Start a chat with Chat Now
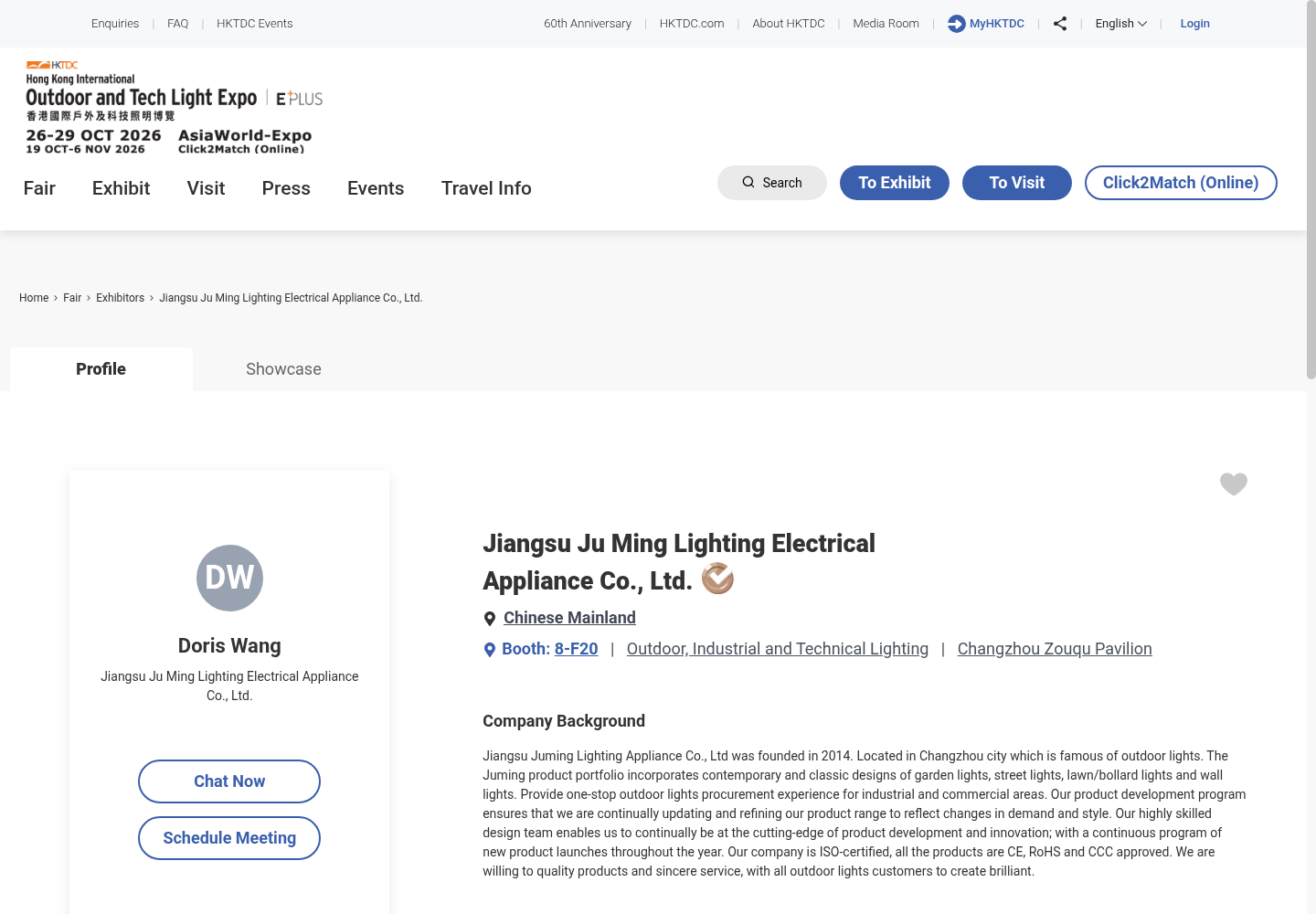Image resolution: width=1316 pixels, height=914 pixels. point(229,781)
